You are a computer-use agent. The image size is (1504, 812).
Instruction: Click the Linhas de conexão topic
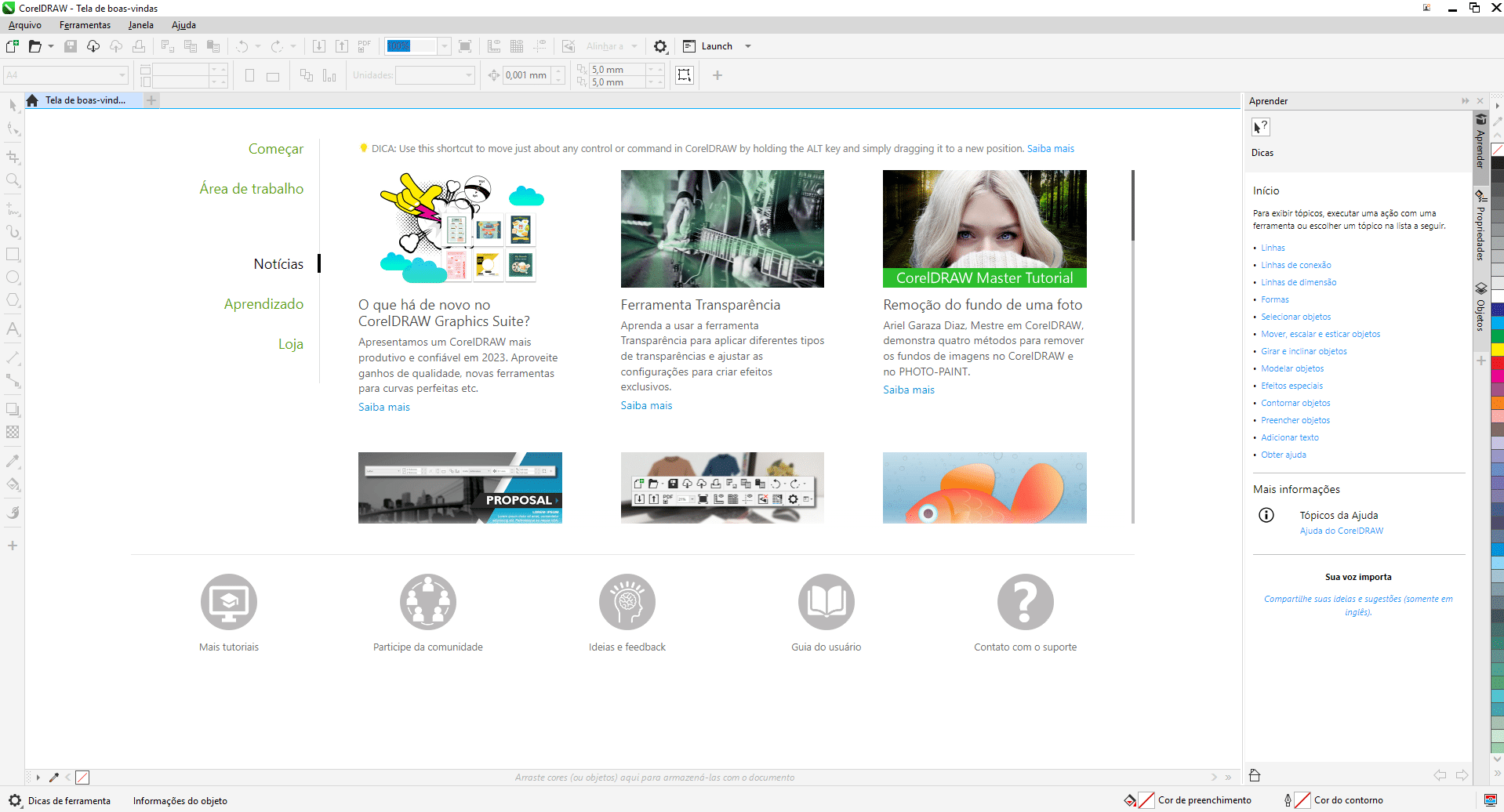point(1295,265)
